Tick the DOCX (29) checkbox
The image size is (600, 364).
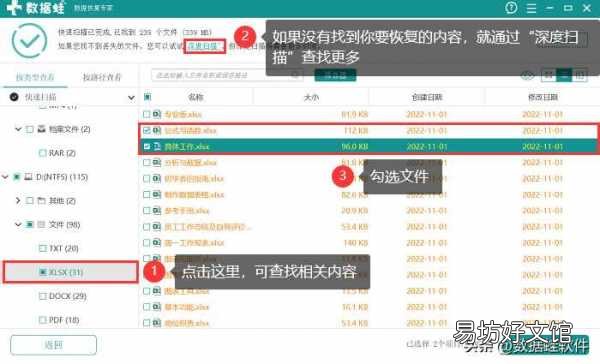pyautogui.click(x=42, y=296)
